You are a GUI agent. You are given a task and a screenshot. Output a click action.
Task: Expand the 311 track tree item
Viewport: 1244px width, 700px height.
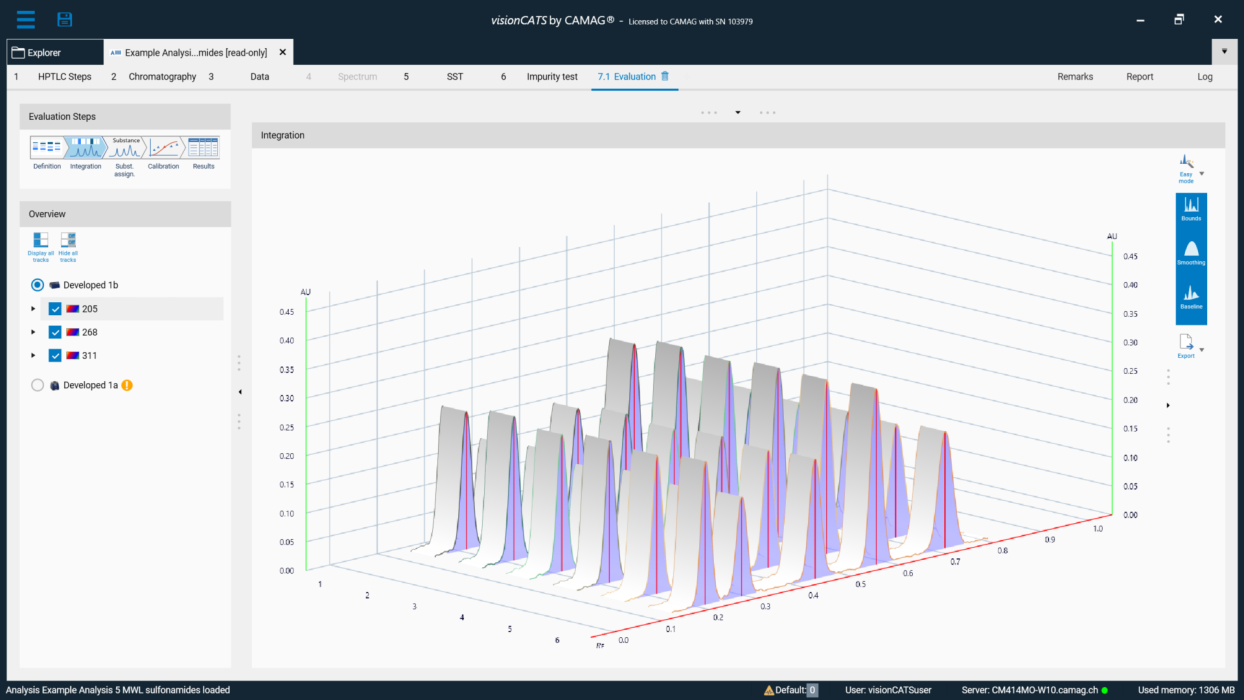(x=32, y=355)
